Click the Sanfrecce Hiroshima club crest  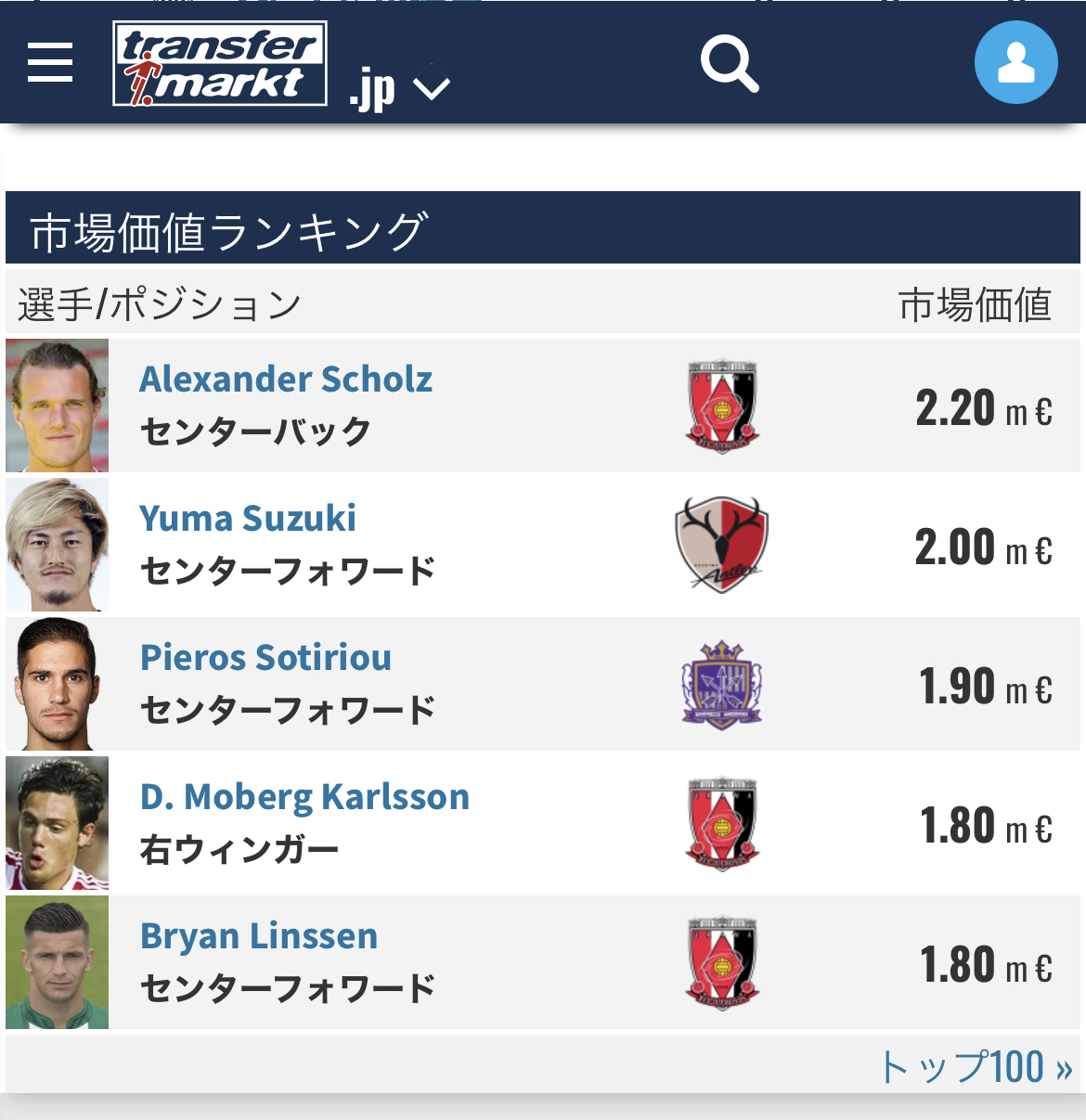point(722,684)
